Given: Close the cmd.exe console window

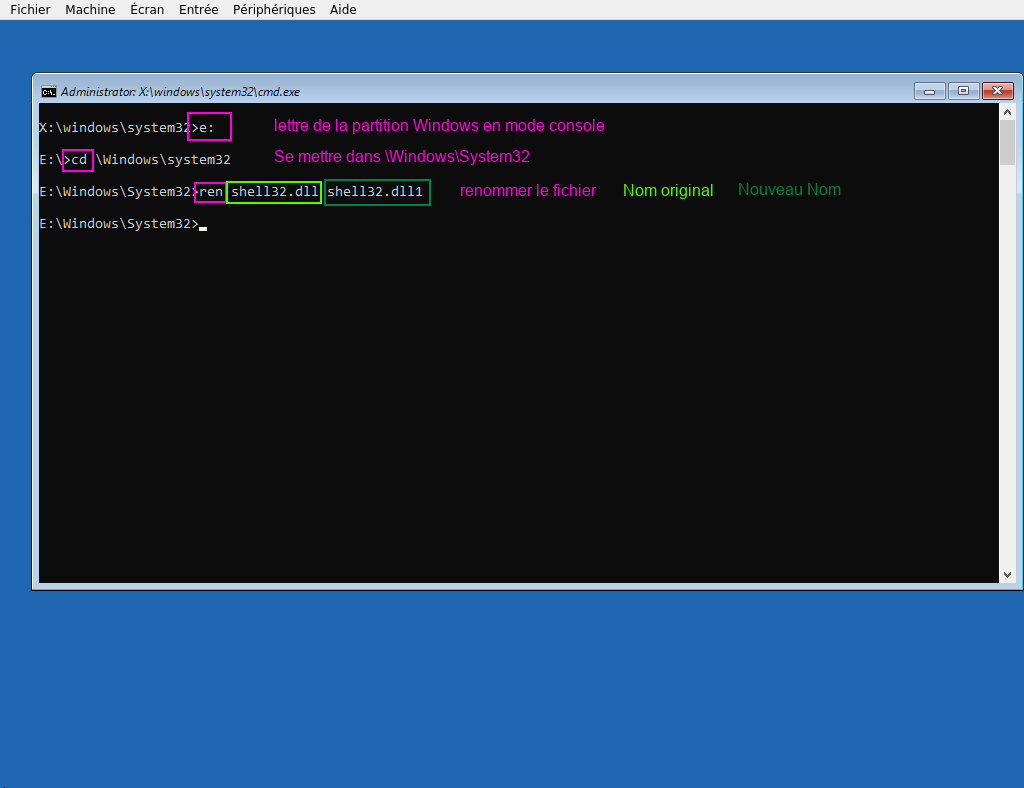Looking at the screenshot, I should click(x=997, y=91).
